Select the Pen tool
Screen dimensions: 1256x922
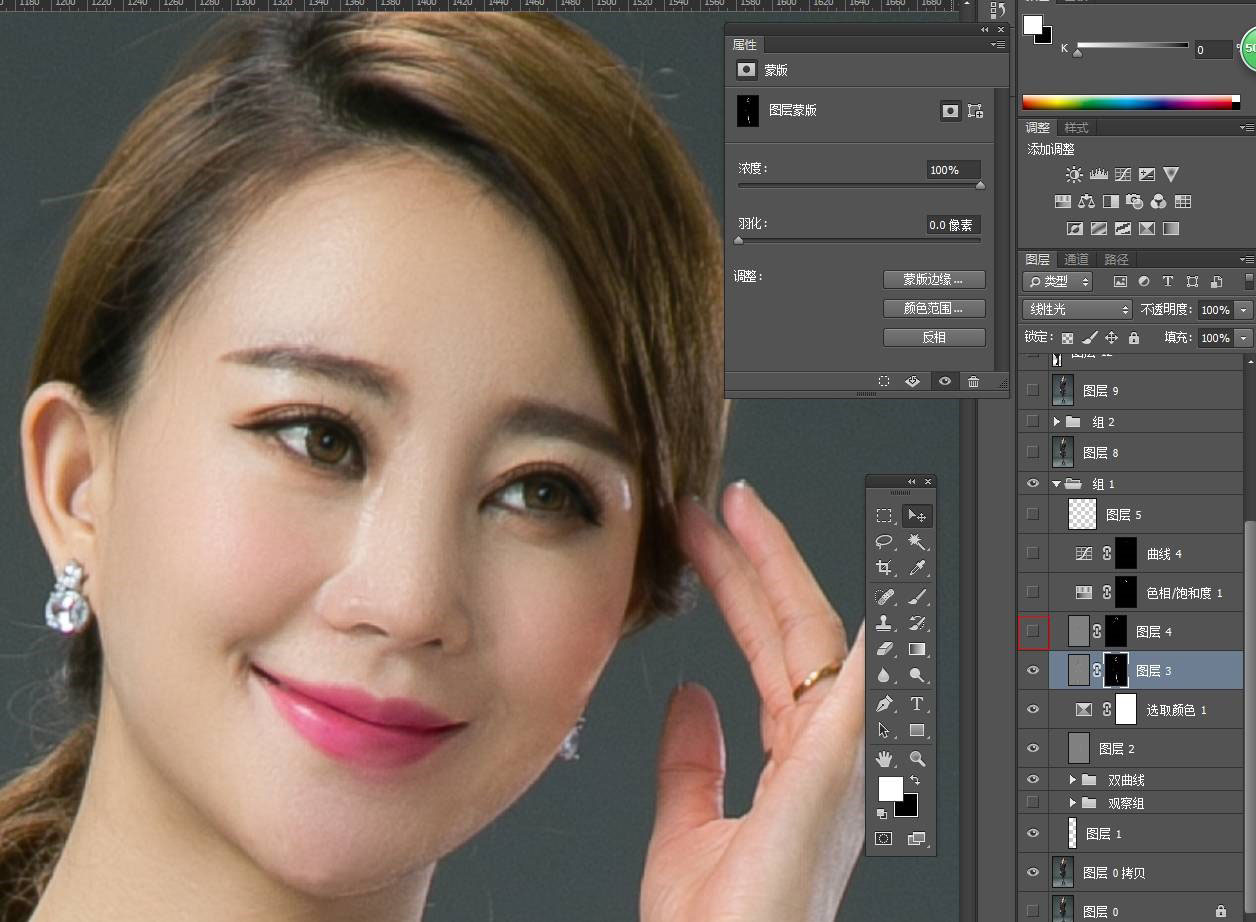click(x=884, y=704)
